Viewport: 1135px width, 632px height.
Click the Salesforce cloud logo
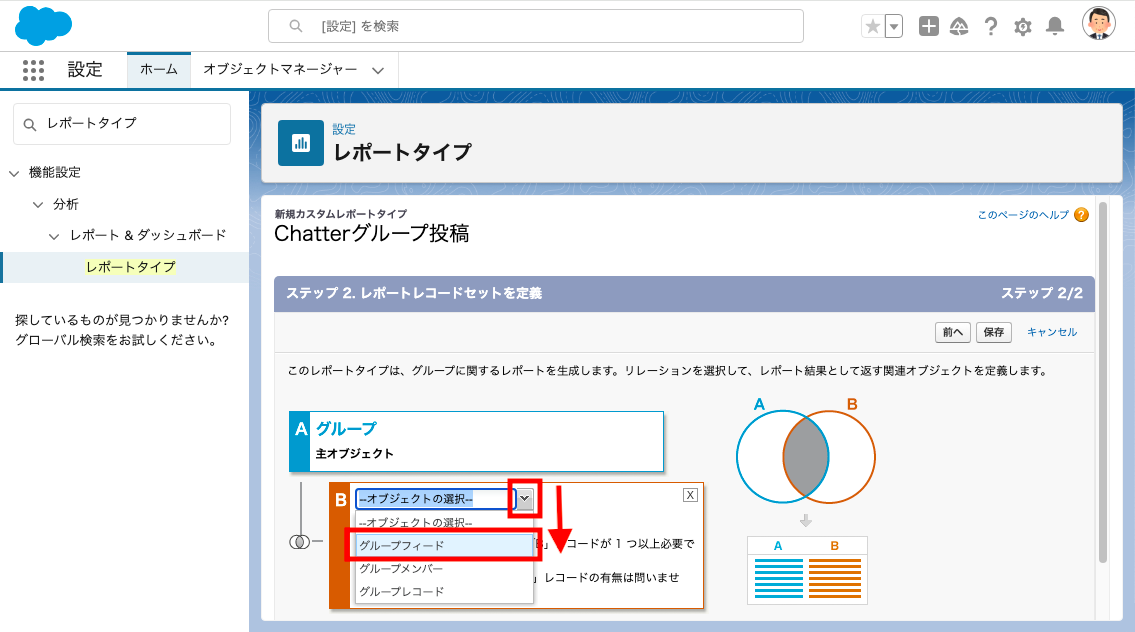tap(43, 26)
